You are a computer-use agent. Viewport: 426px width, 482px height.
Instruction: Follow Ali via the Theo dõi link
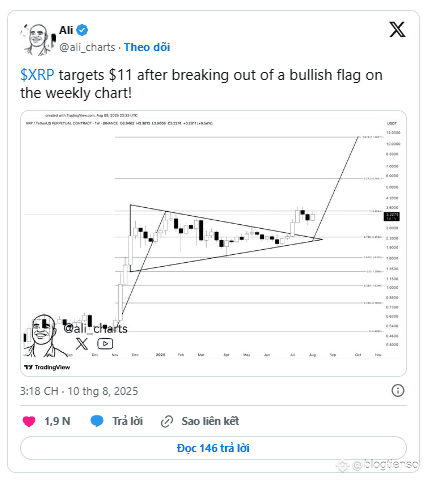[x=147, y=47]
